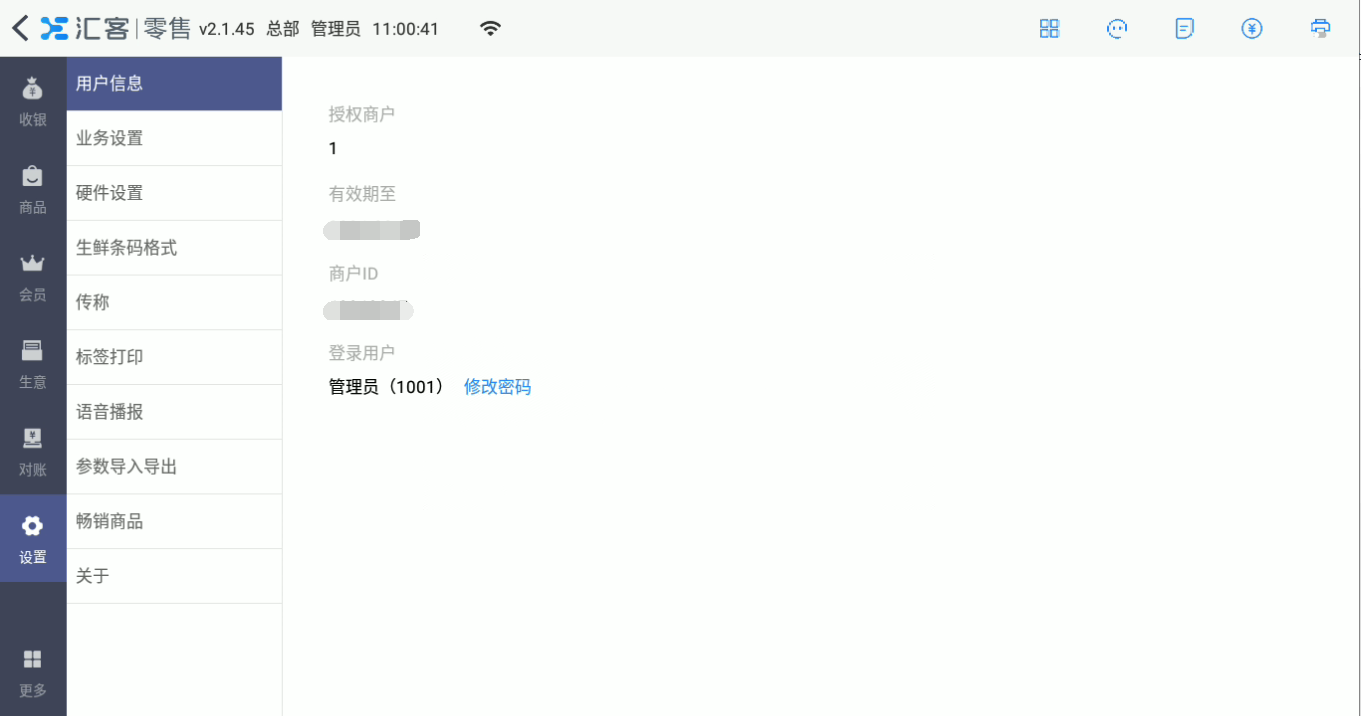Open 生意 business in the sidebar
Screen dimensions: 1361x716
33,365
